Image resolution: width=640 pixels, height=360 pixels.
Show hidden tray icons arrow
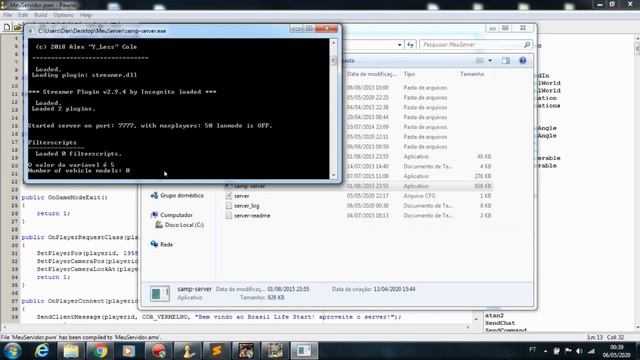pos(545,351)
